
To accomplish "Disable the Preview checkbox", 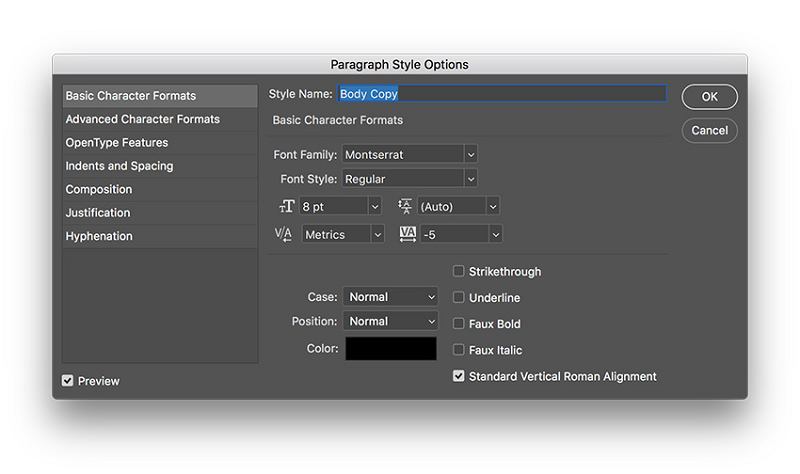I will tap(68, 381).
